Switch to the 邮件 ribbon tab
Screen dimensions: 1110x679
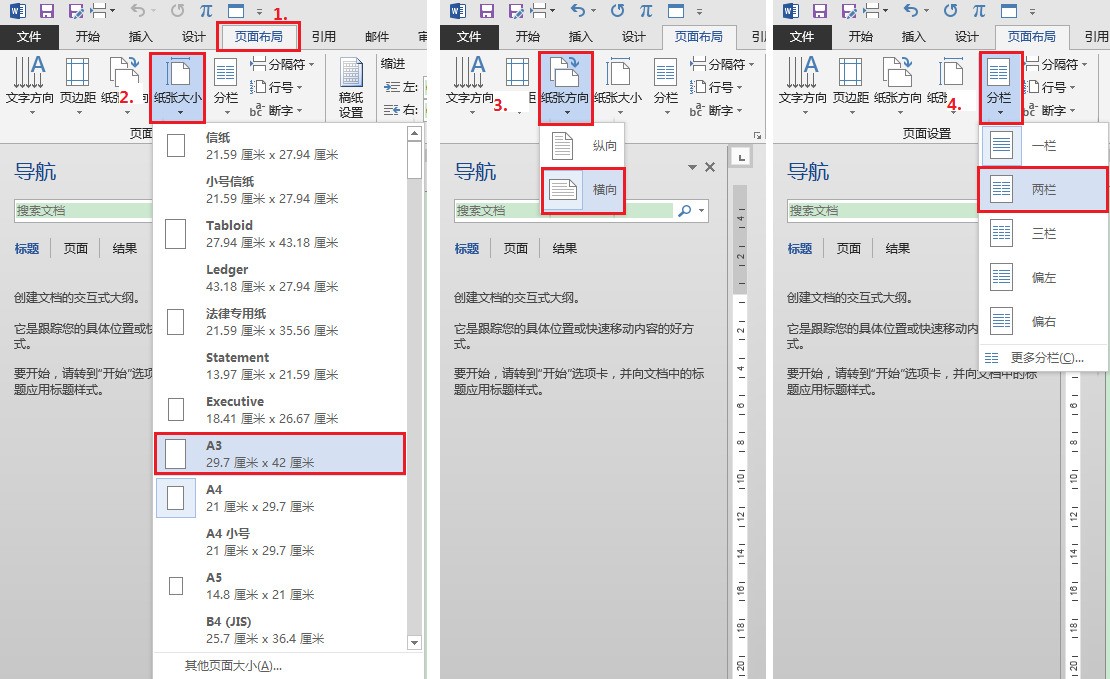click(x=375, y=36)
